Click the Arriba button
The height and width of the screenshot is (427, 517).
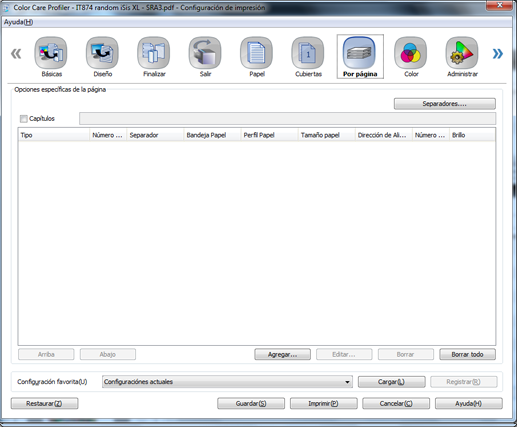click(x=46, y=354)
